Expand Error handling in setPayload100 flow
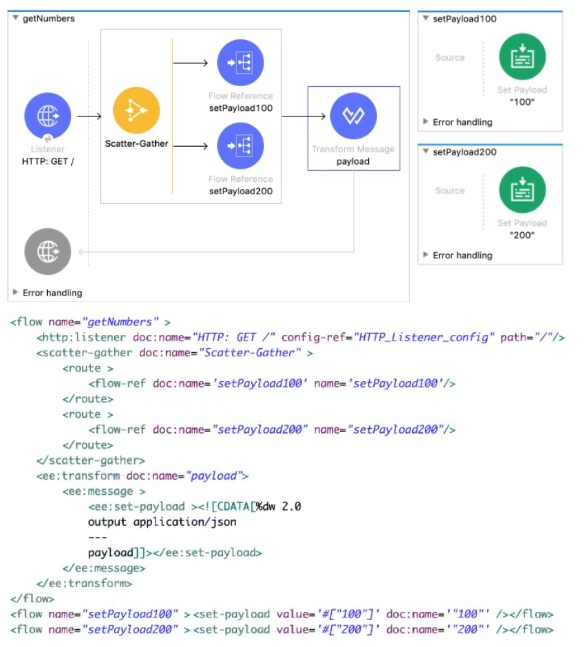 pyautogui.click(x=426, y=121)
